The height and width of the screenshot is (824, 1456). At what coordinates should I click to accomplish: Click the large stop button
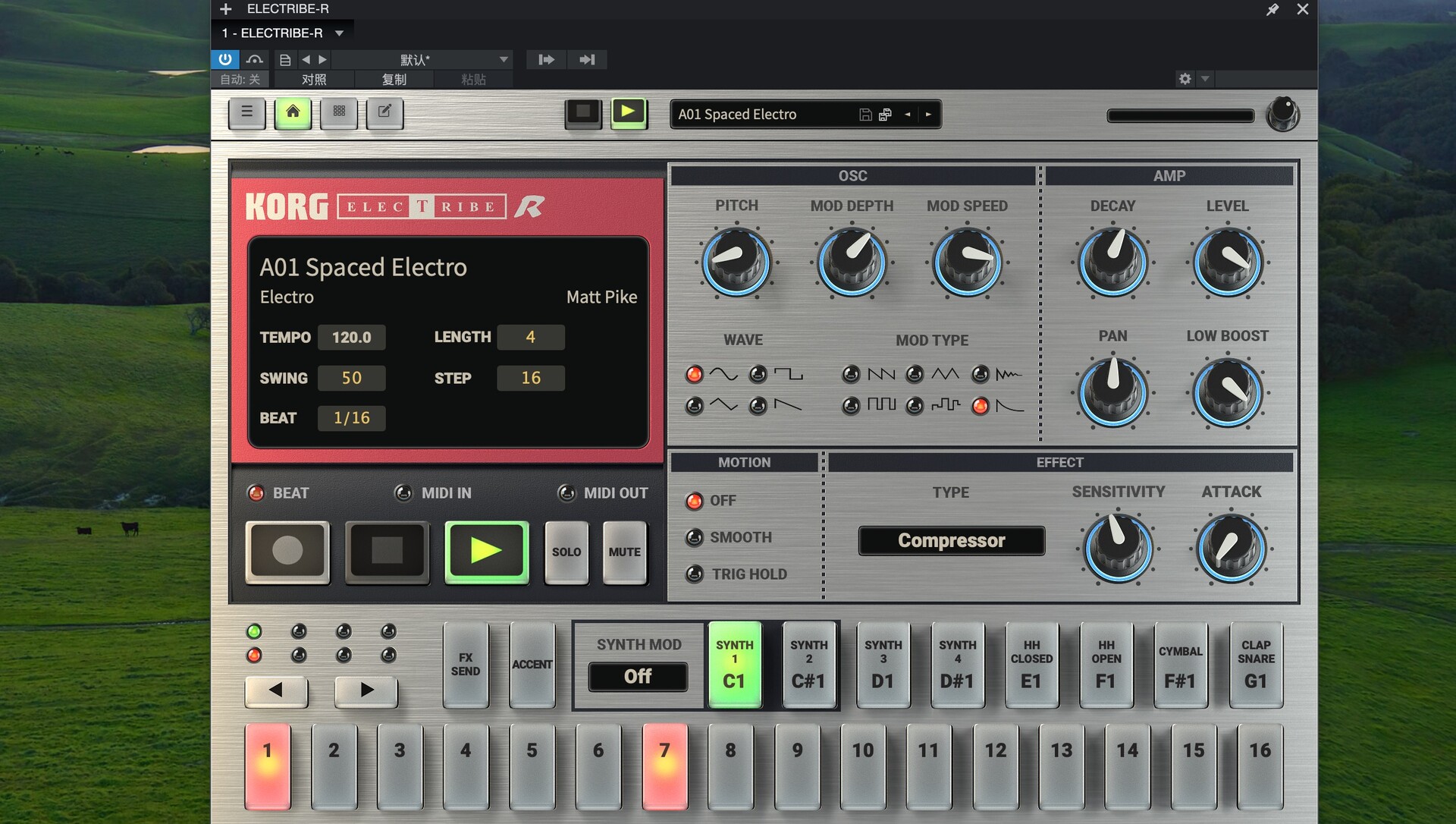click(388, 552)
